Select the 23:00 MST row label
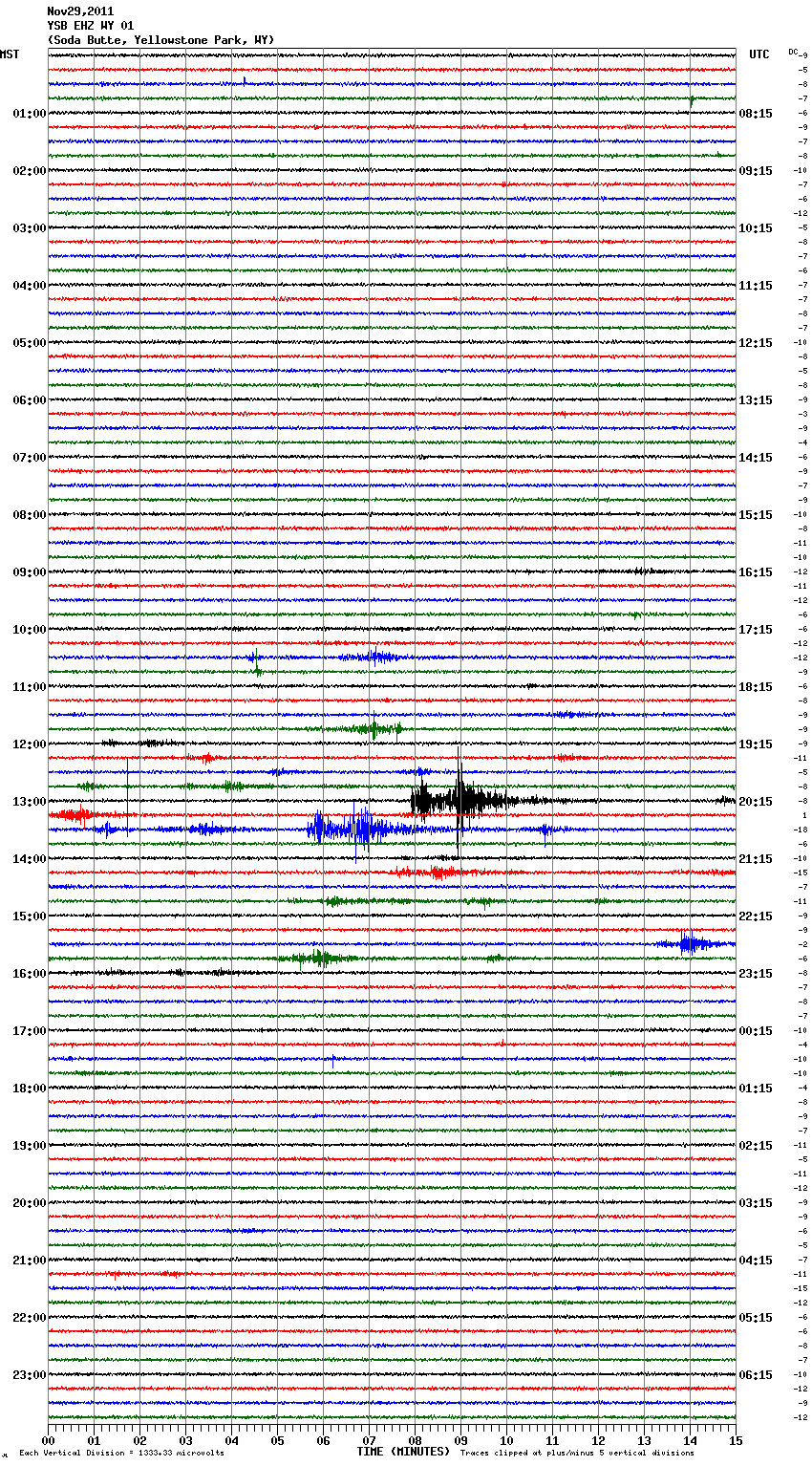The height and width of the screenshot is (1466, 812). (x=30, y=1375)
